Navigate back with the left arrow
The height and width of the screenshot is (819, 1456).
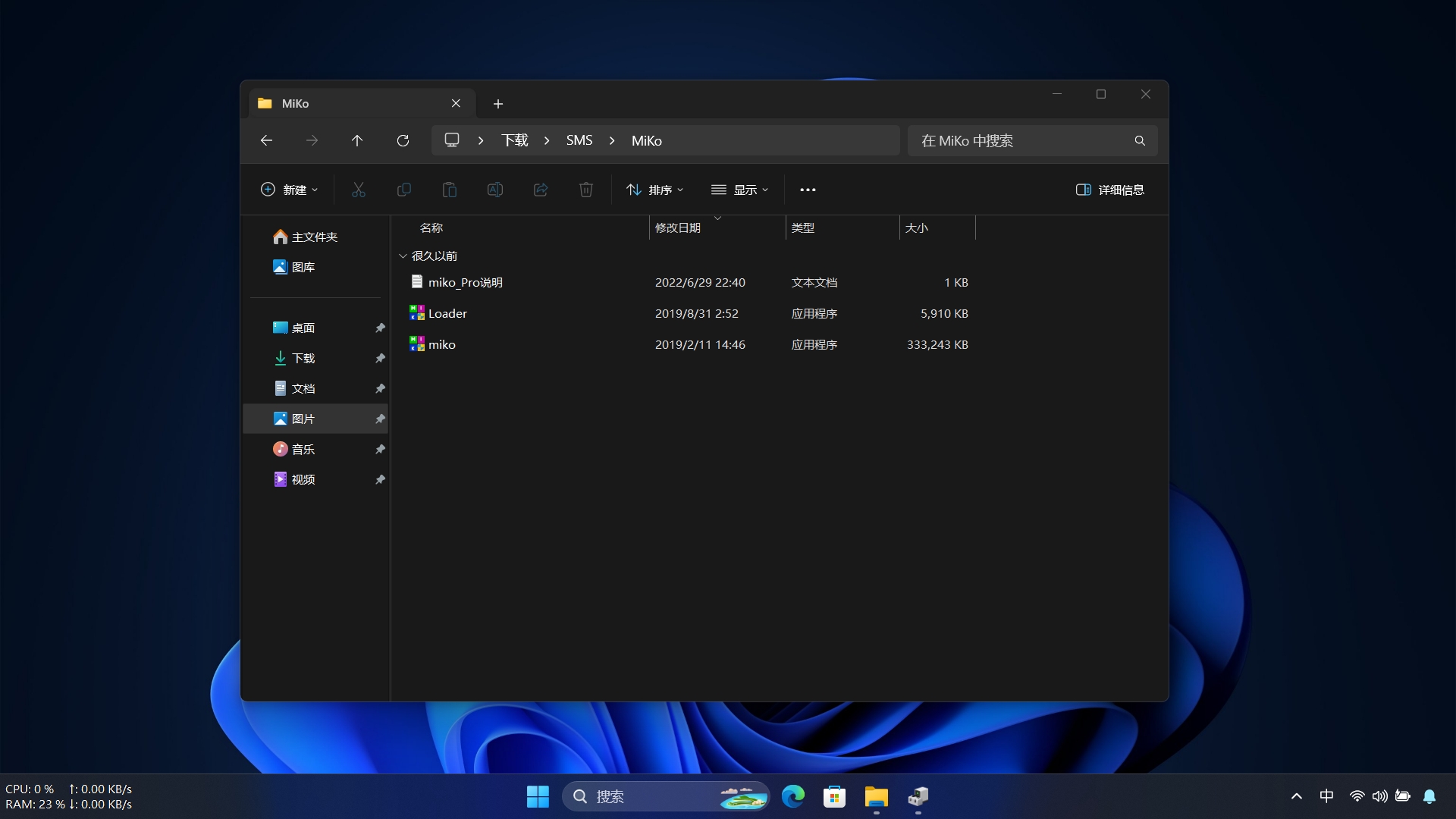point(266,141)
